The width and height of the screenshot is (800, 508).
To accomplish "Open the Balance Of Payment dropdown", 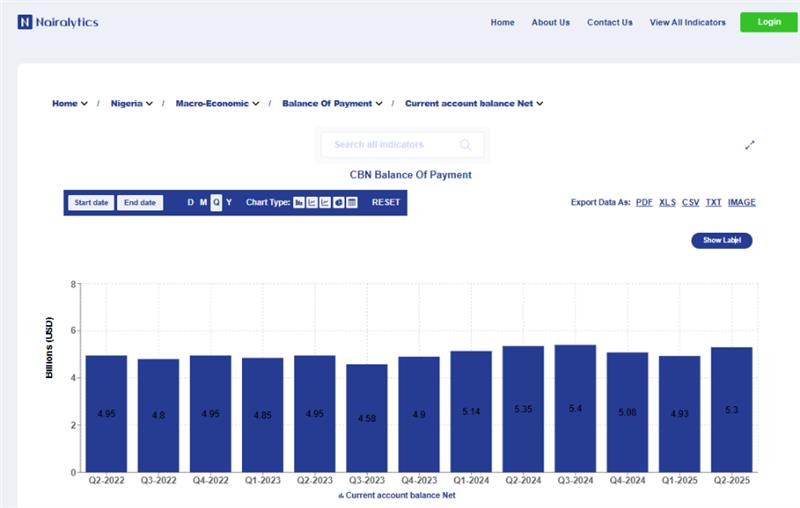I will pos(332,103).
